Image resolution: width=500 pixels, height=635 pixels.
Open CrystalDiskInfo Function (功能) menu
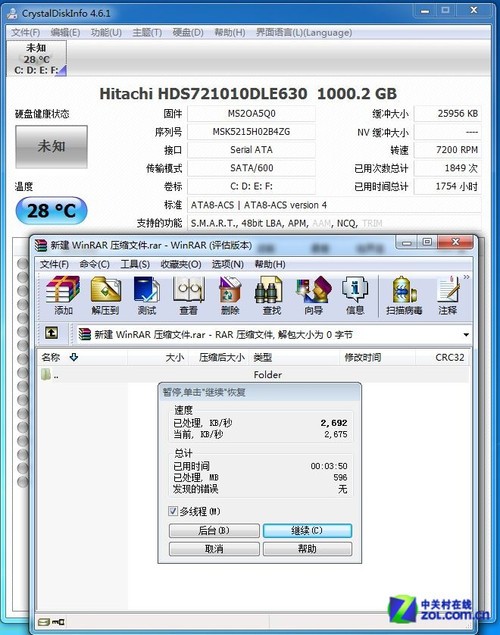[106, 32]
